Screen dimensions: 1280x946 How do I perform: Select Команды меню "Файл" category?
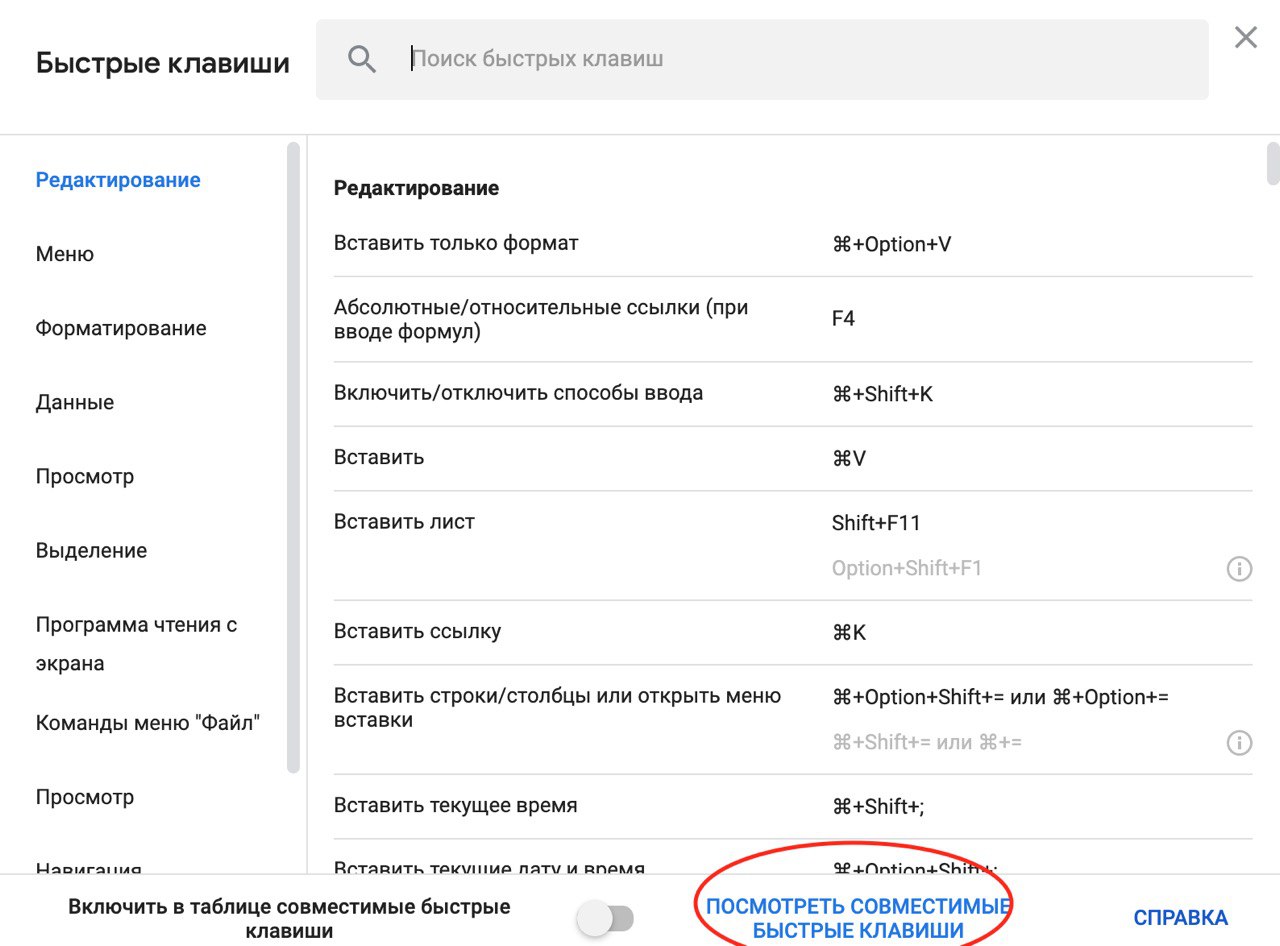click(x=148, y=722)
